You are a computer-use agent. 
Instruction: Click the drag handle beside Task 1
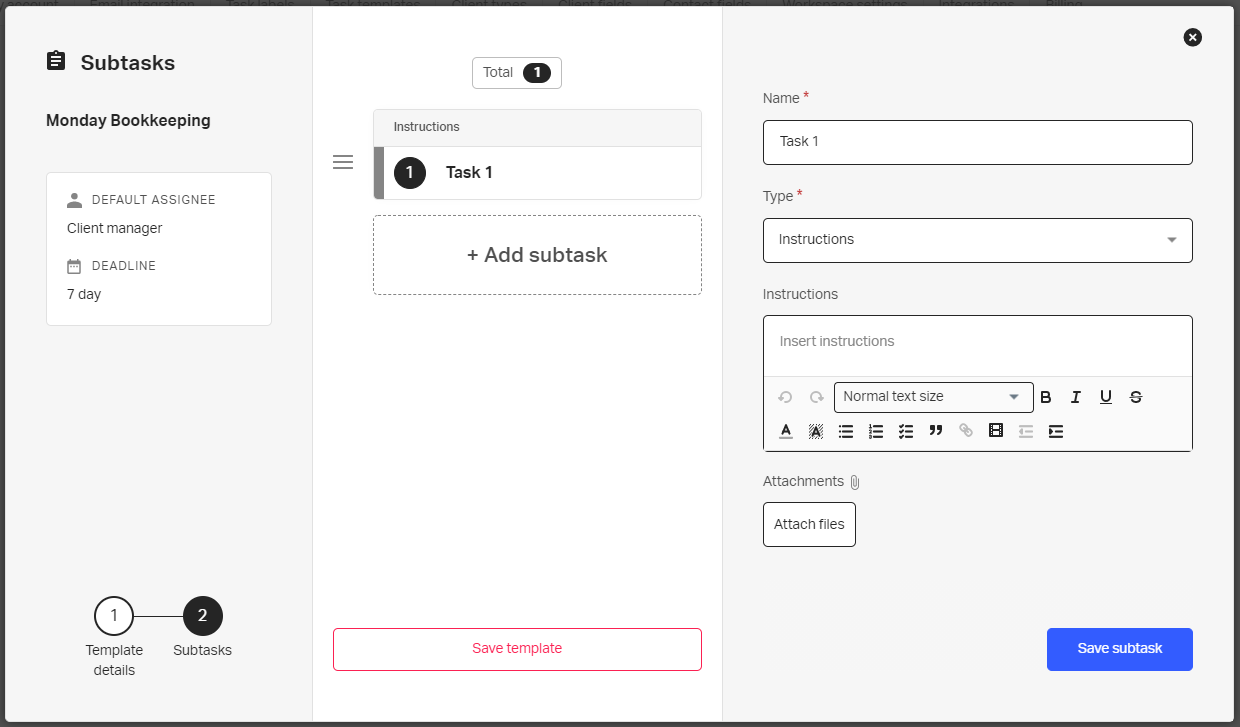coord(343,162)
